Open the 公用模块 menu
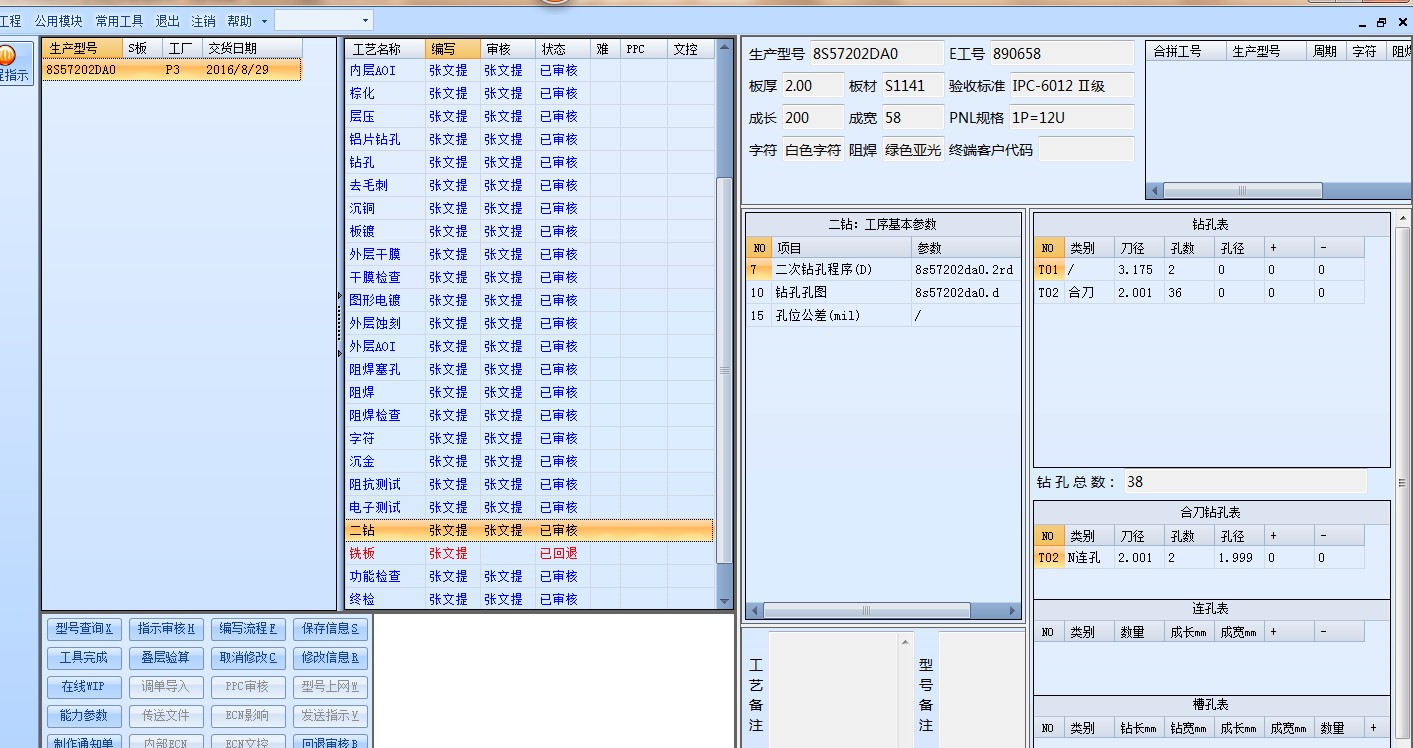This screenshot has height=748, width=1413. (59, 20)
